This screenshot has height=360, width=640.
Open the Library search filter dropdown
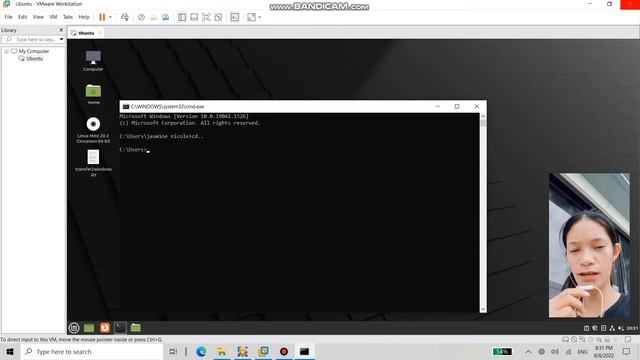tap(61, 40)
